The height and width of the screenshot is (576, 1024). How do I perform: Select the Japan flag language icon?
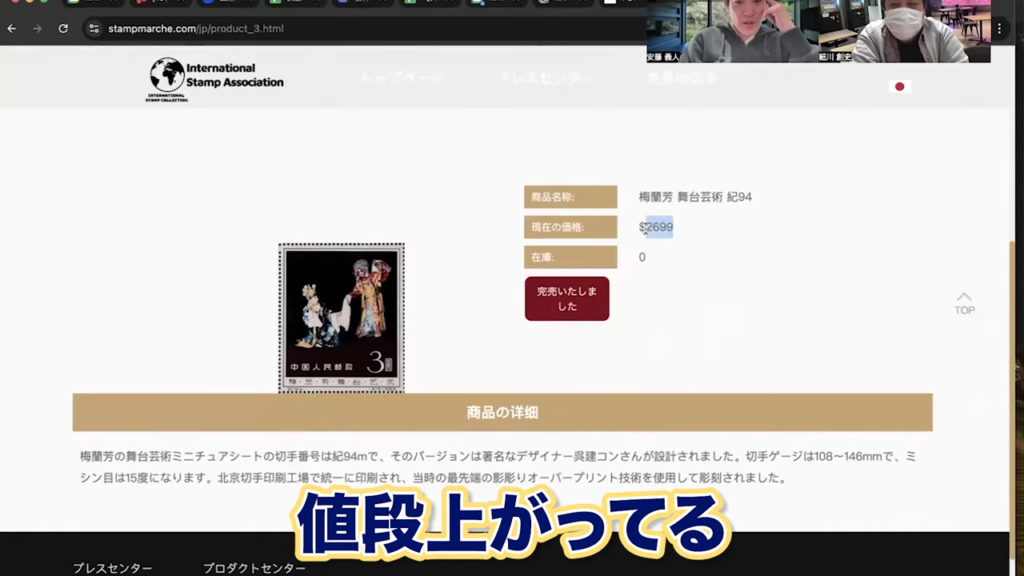click(x=899, y=86)
